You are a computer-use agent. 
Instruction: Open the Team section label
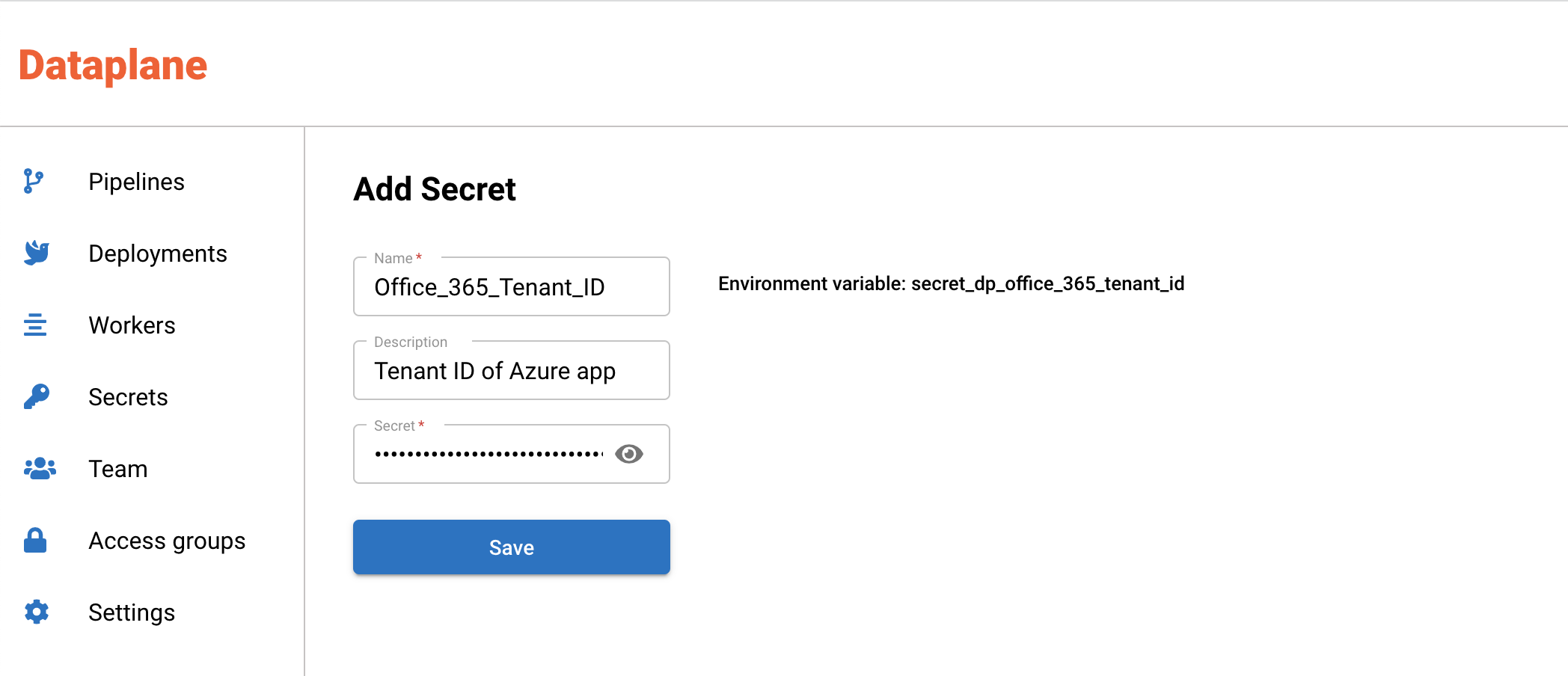coord(118,469)
